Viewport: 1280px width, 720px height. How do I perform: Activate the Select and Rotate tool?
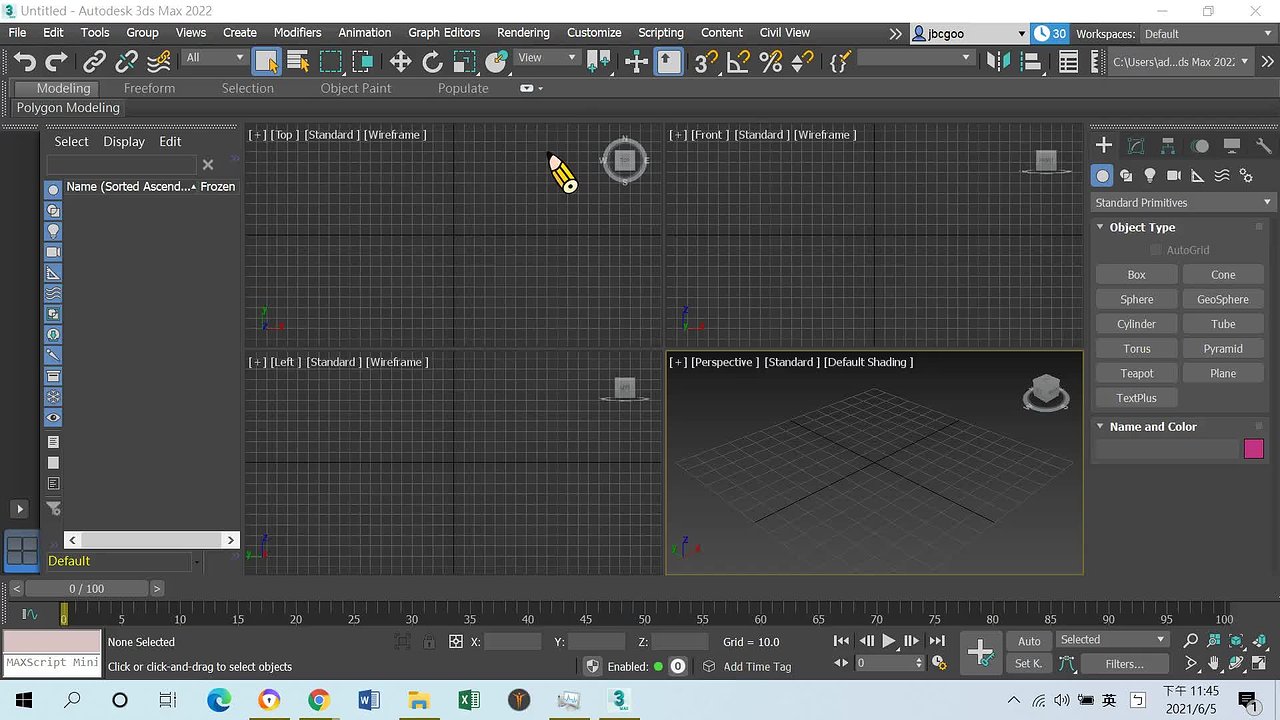tap(432, 62)
